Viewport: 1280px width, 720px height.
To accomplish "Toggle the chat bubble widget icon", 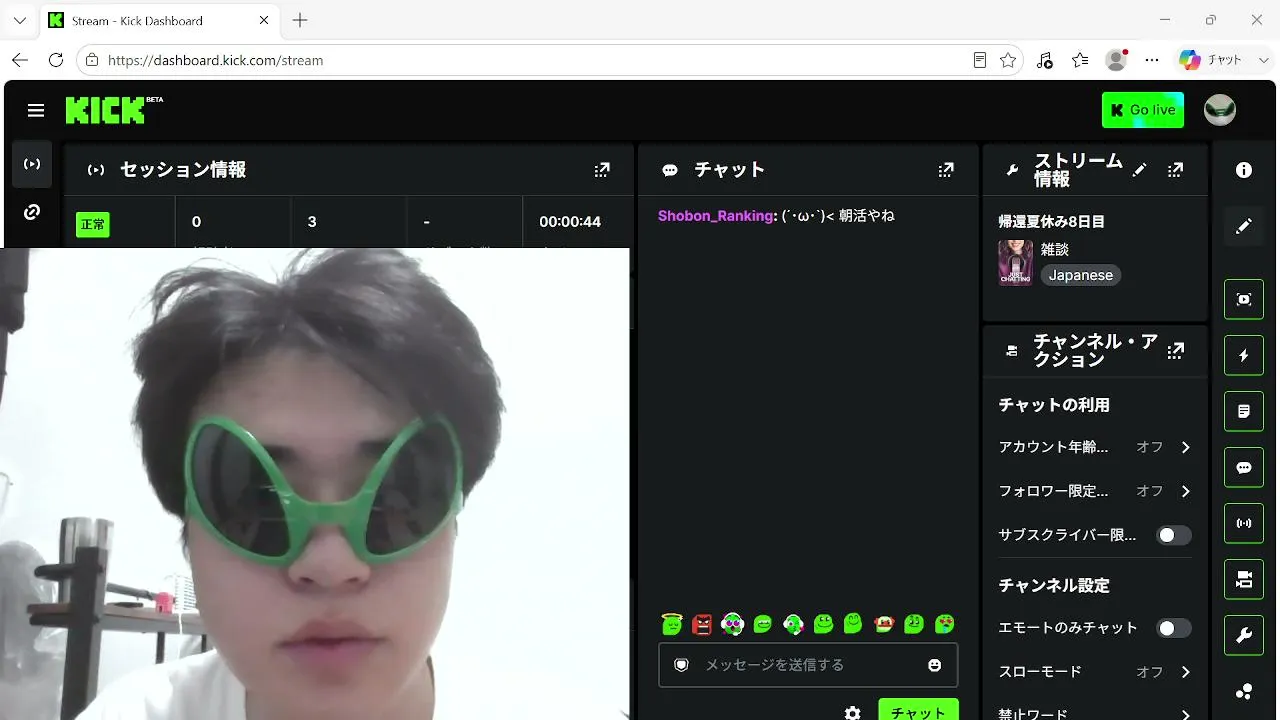I will 1244,467.
